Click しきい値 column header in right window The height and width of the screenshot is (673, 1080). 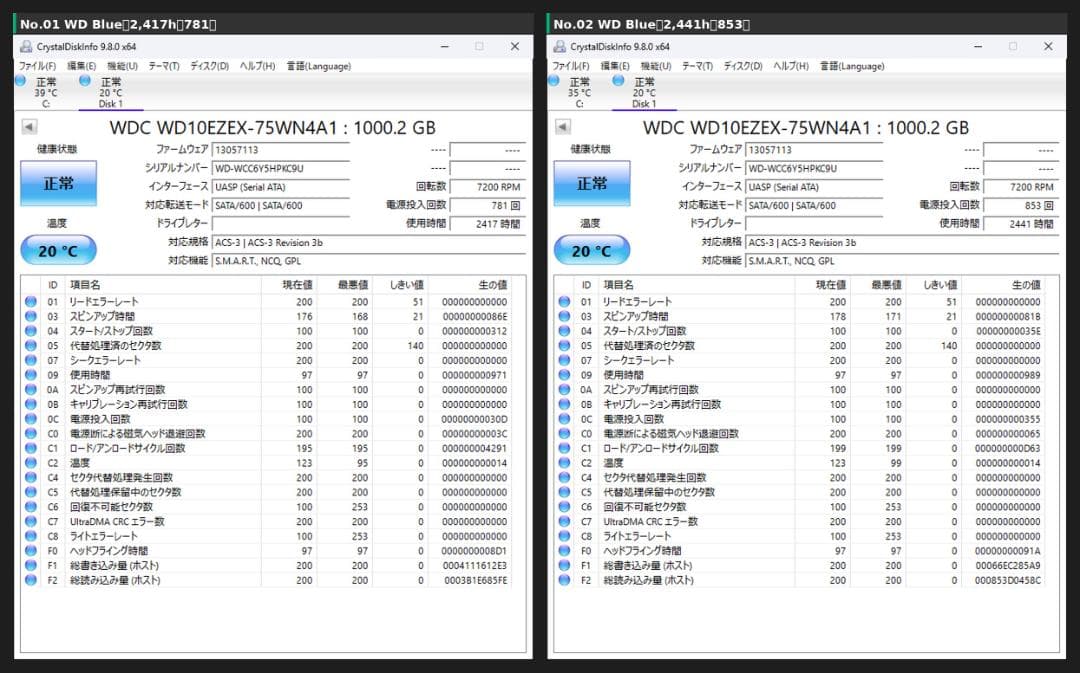pos(933,284)
